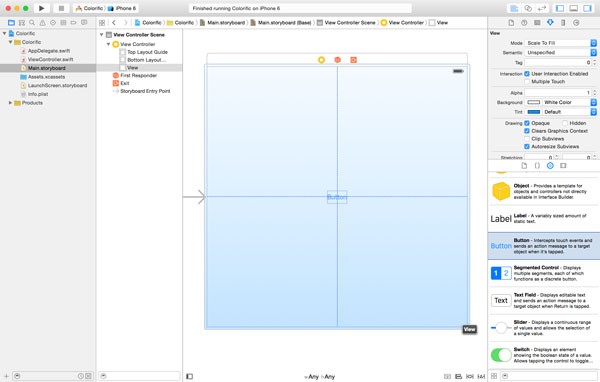Toggle Clears Graphics Context checkbox

click(527, 131)
